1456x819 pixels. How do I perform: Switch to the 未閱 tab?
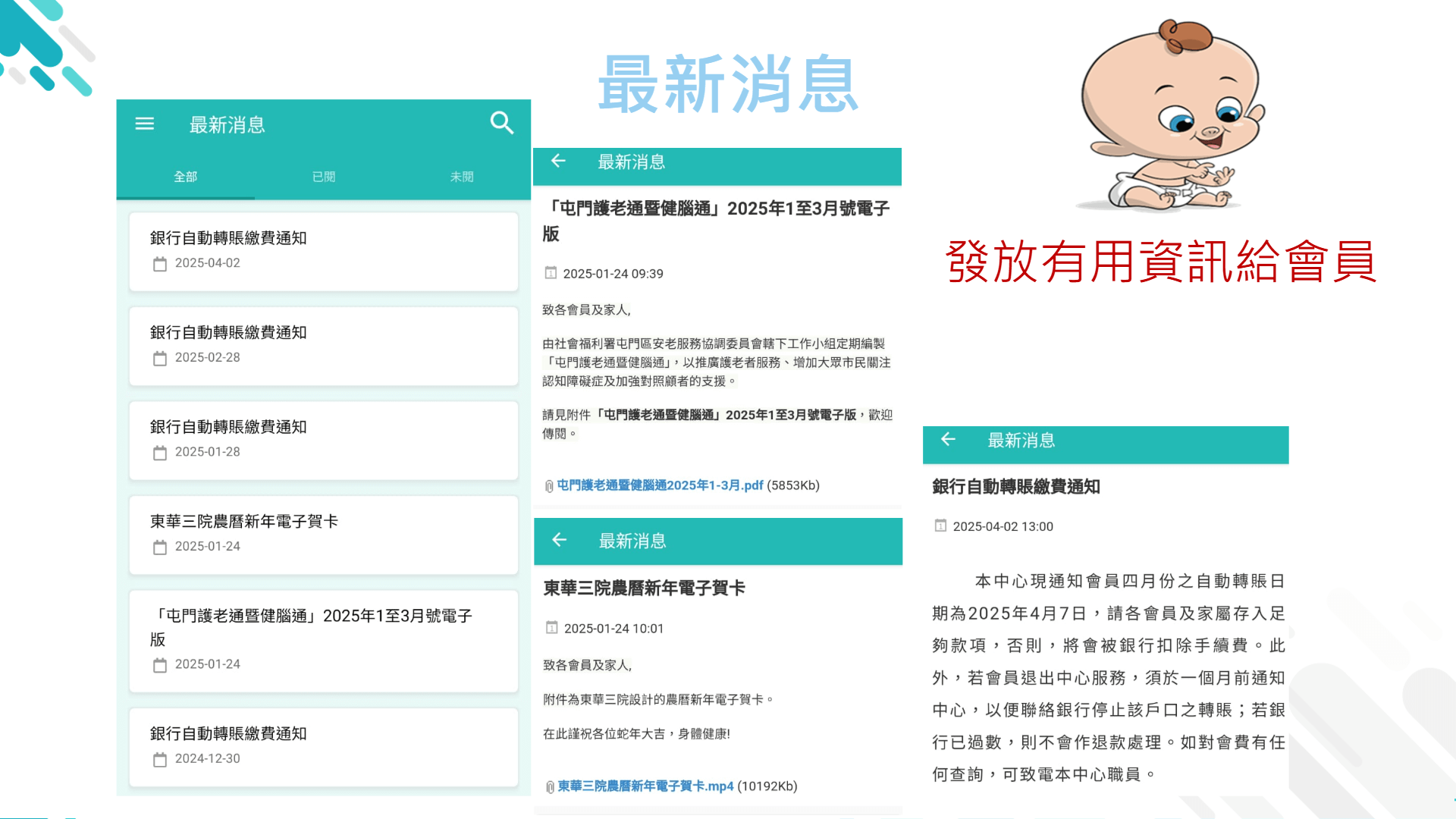pos(461,177)
